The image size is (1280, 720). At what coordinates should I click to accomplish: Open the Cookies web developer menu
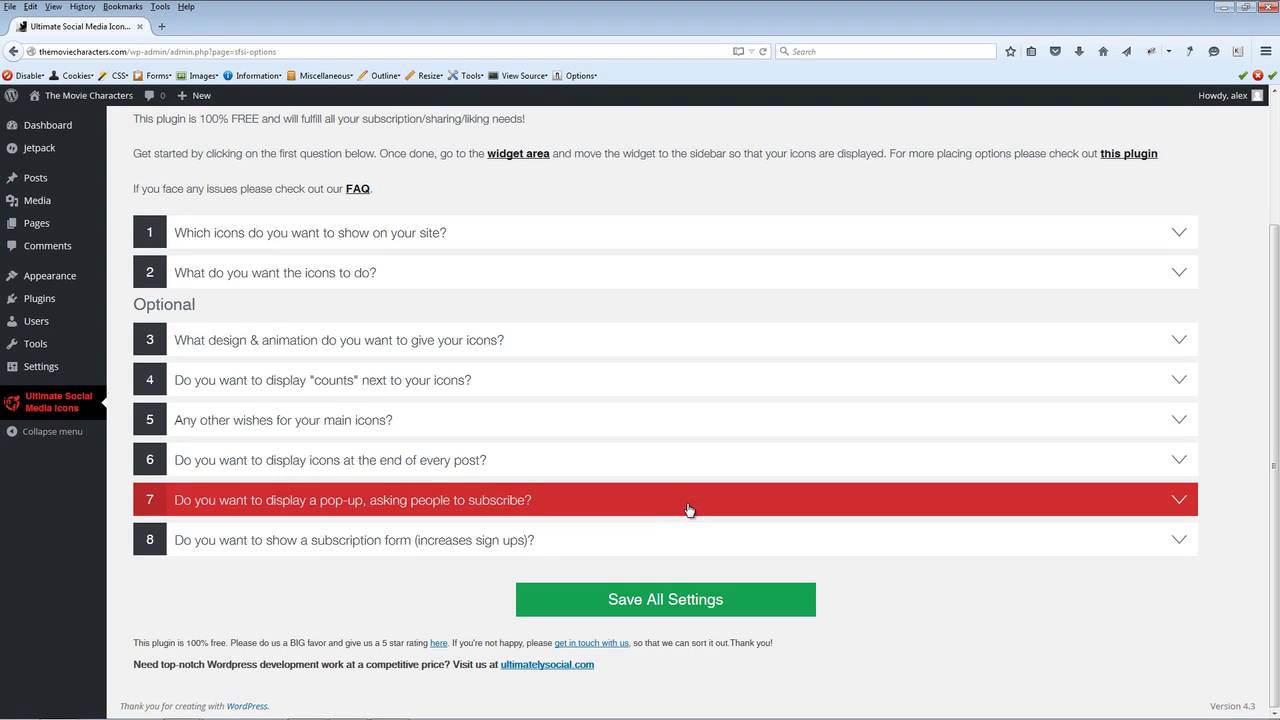71,75
